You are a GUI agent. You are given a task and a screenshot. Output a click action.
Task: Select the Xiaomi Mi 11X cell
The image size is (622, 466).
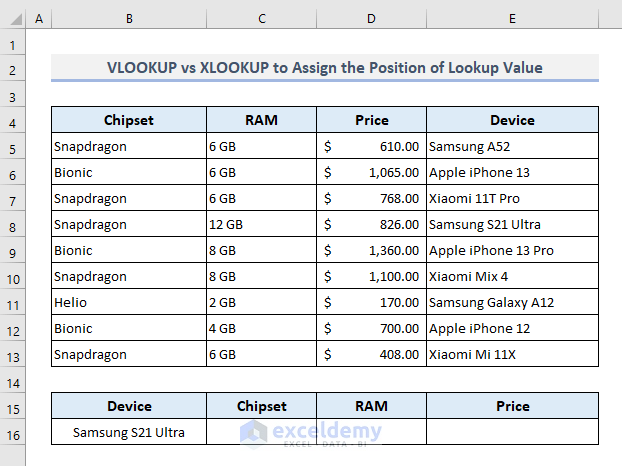tap(513, 354)
